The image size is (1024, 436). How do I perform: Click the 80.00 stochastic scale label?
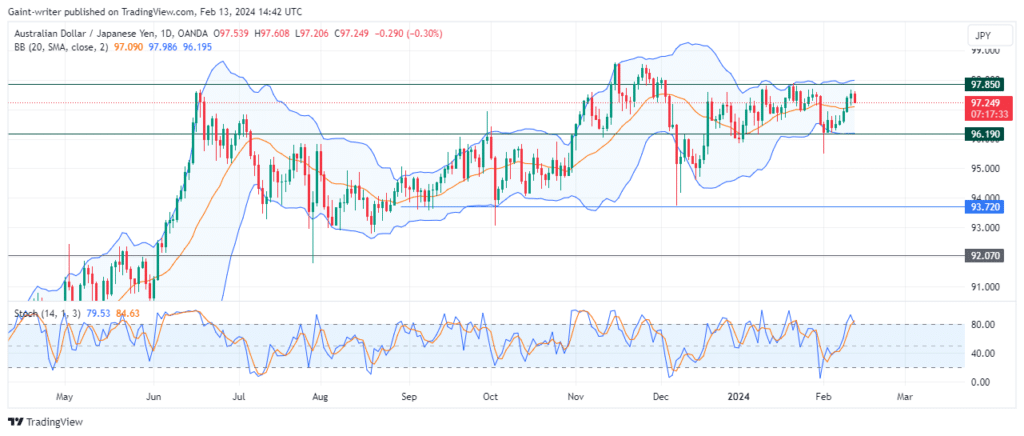(x=984, y=324)
